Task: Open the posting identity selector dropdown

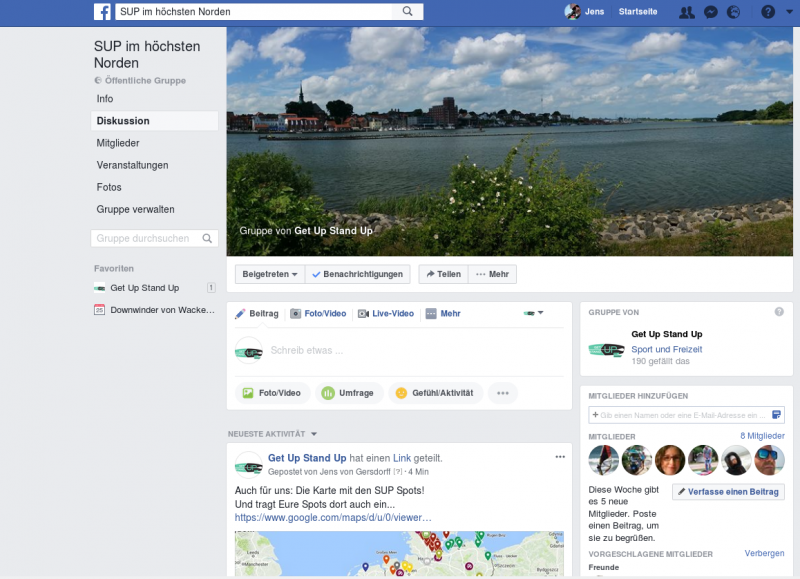Action: pos(534,313)
